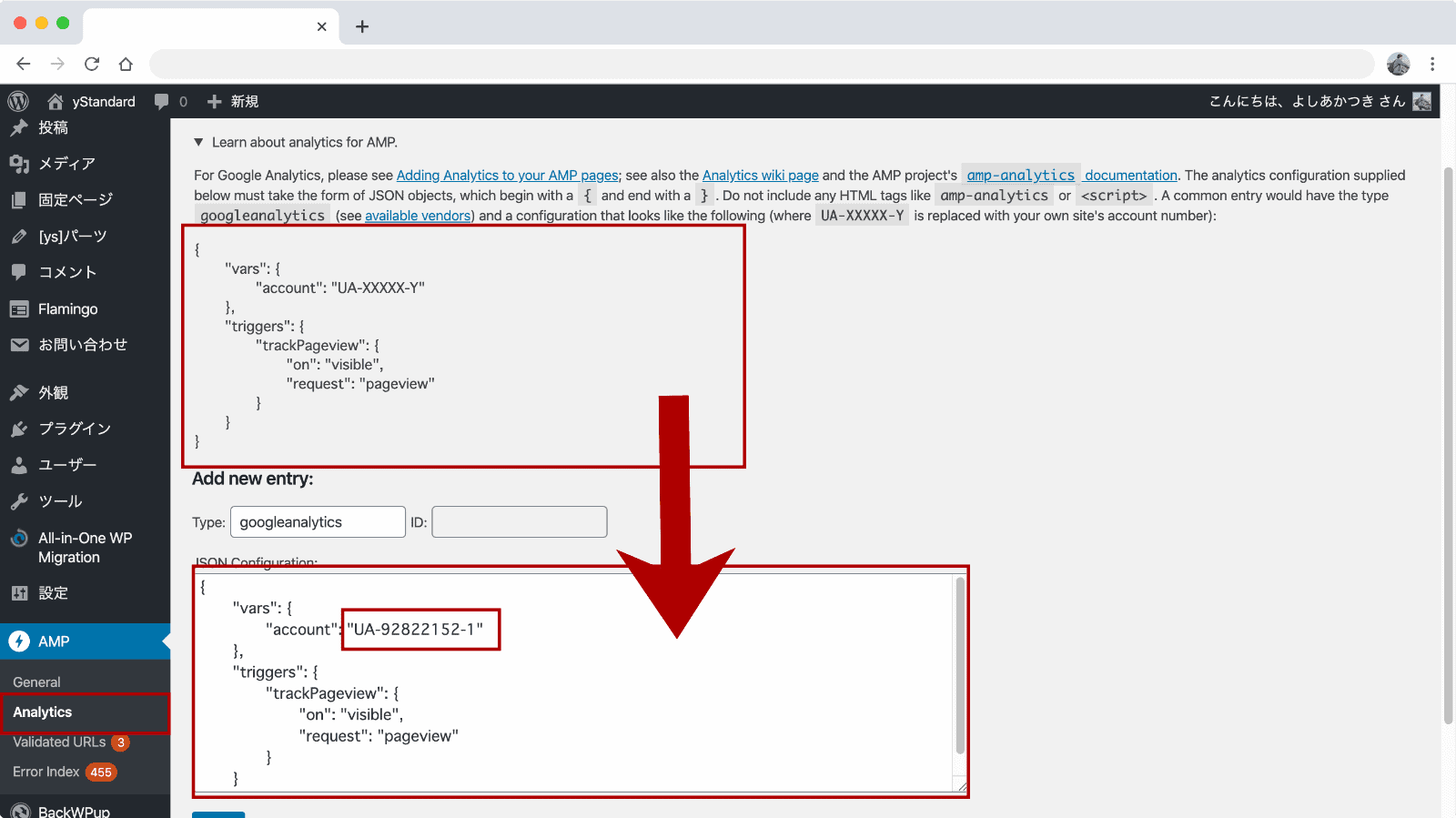Open お問い合わせ mail icon
The image size is (1456, 818).
19,345
